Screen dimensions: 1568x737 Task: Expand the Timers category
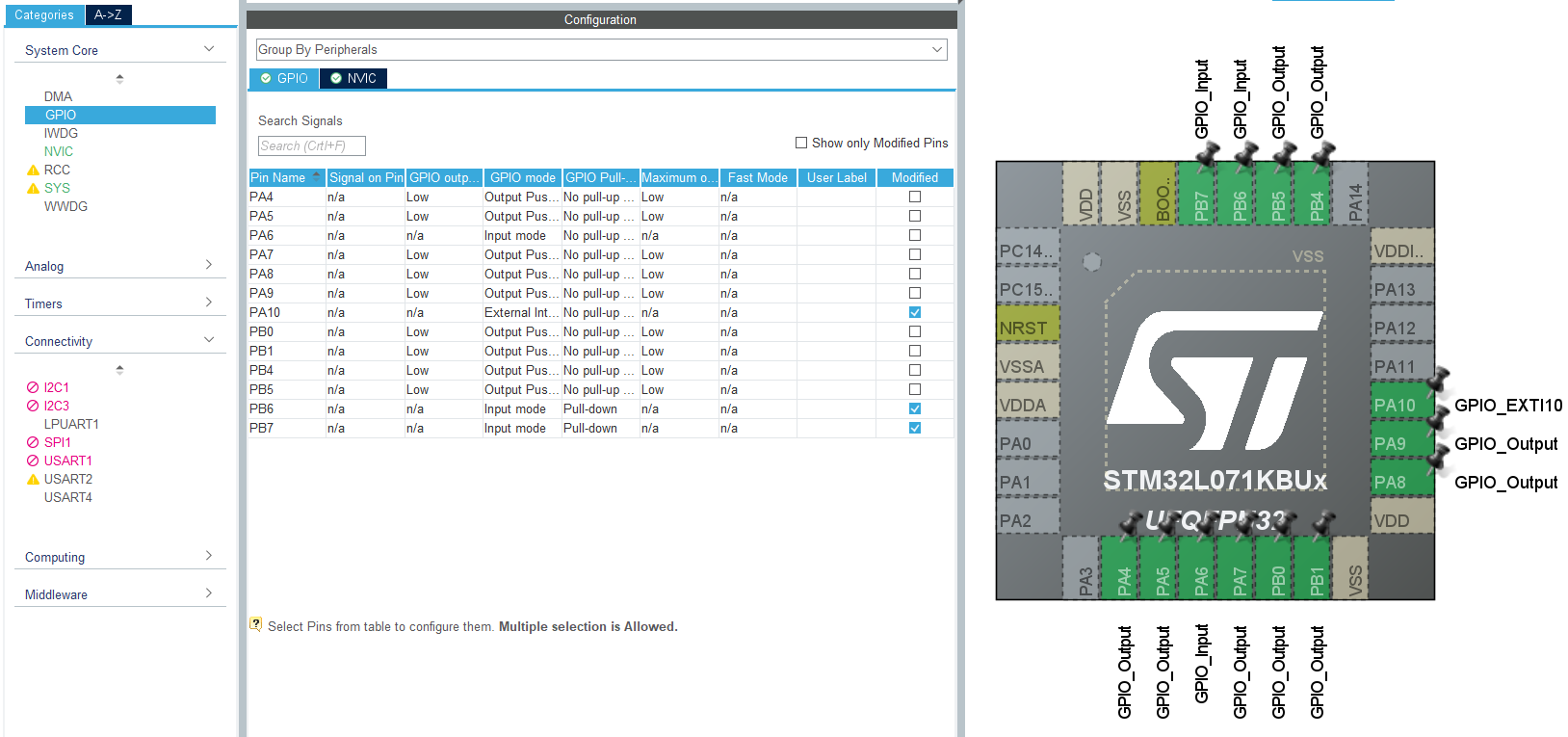click(x=209, y=303)
